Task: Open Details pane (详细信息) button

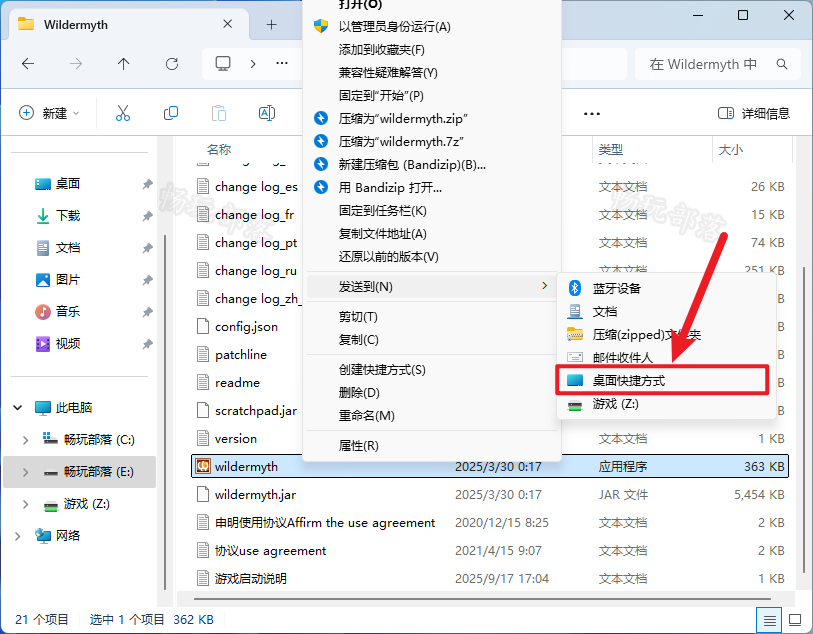Action: click(x=753, y=113)
